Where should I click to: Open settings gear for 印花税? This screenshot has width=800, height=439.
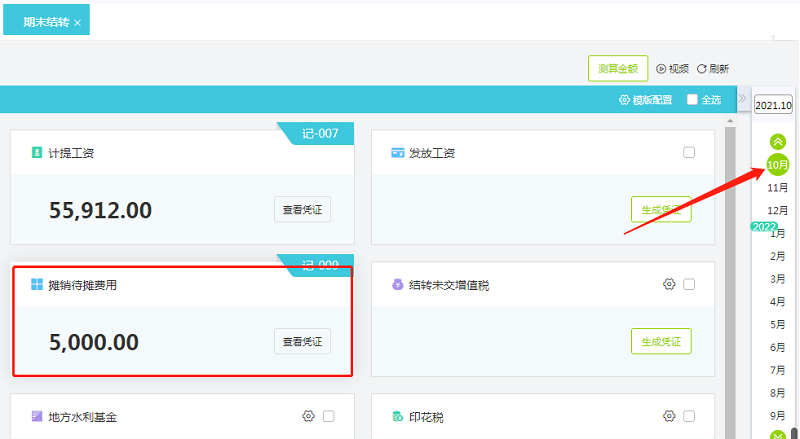click(x=669, y=416)
